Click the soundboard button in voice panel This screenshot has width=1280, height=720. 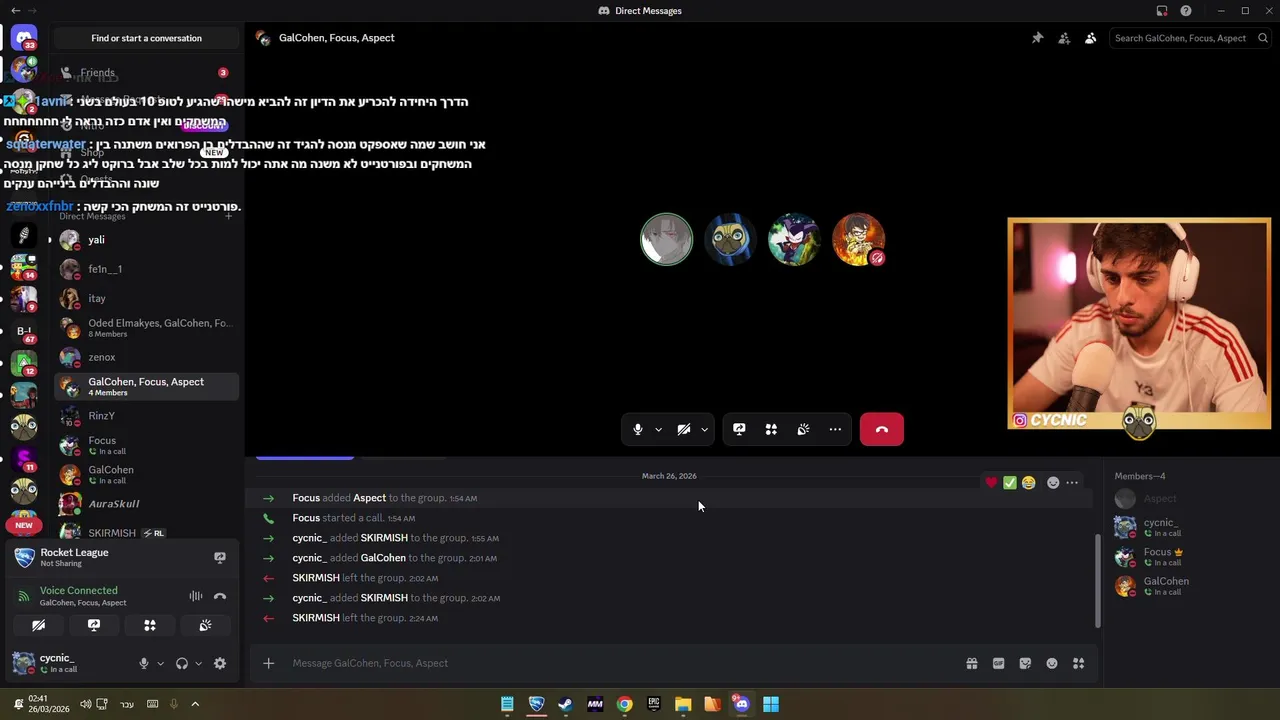(205, 625)
